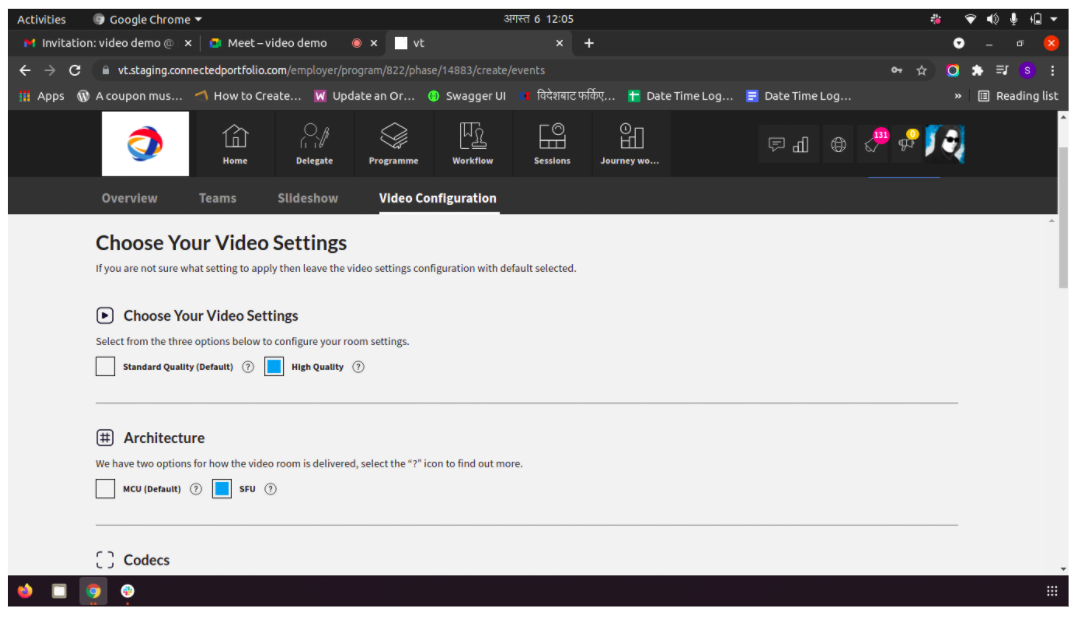Viewport: 1077px width, 617px height.
Task: Open the Ubuntu system menu arrow
Action: [x=1054, y=19]
